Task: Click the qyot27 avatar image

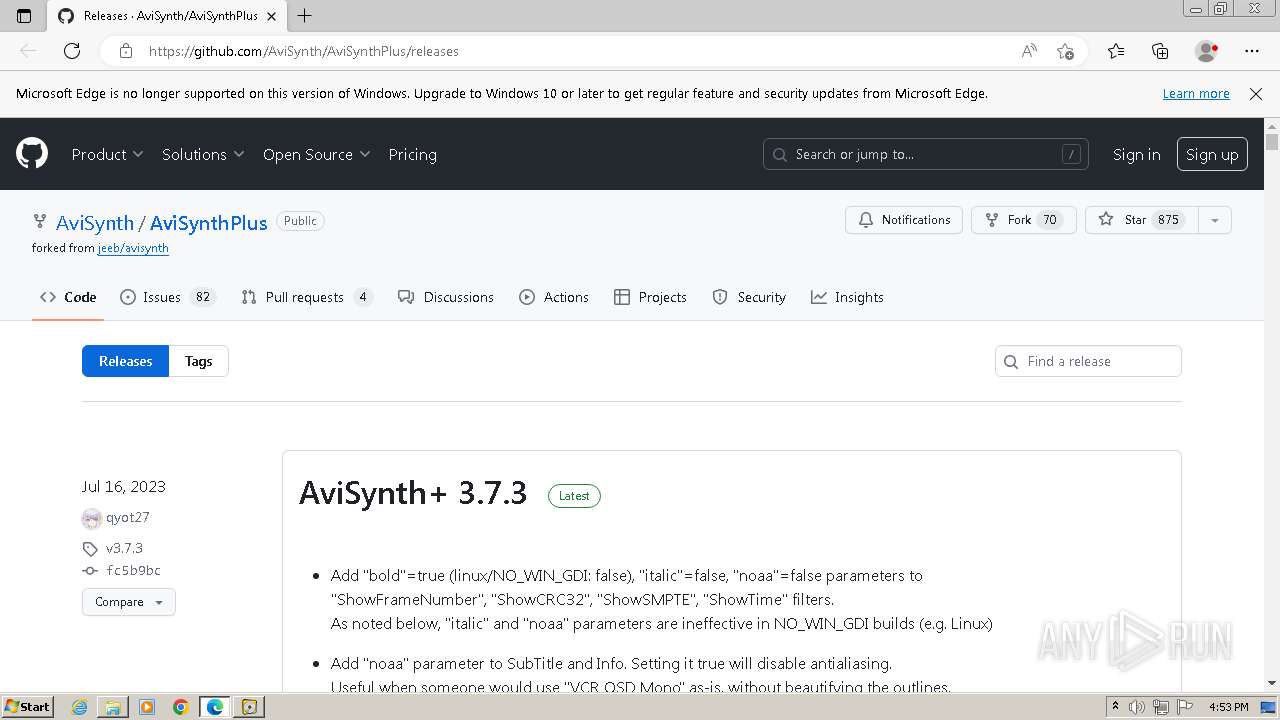Action: pos(91,518)
